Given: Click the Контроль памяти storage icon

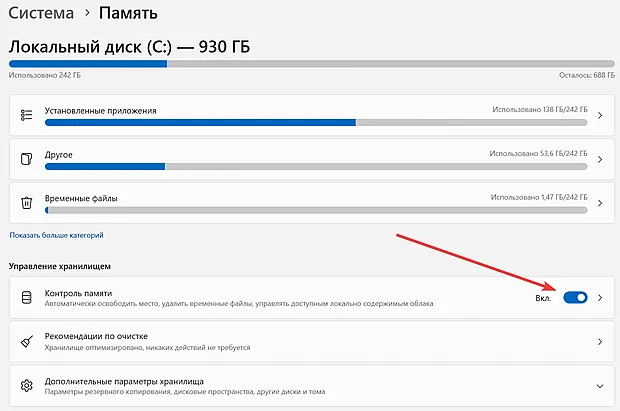Looking at the screenshot, I should click(26, 297).
